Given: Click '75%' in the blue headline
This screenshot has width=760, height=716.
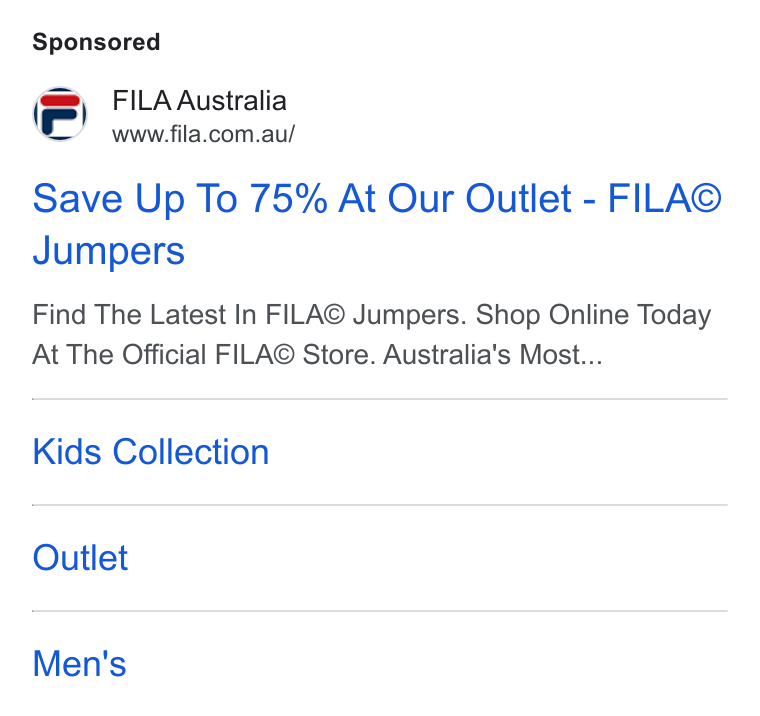Looking at the screenshot, I should pos(288,198).
